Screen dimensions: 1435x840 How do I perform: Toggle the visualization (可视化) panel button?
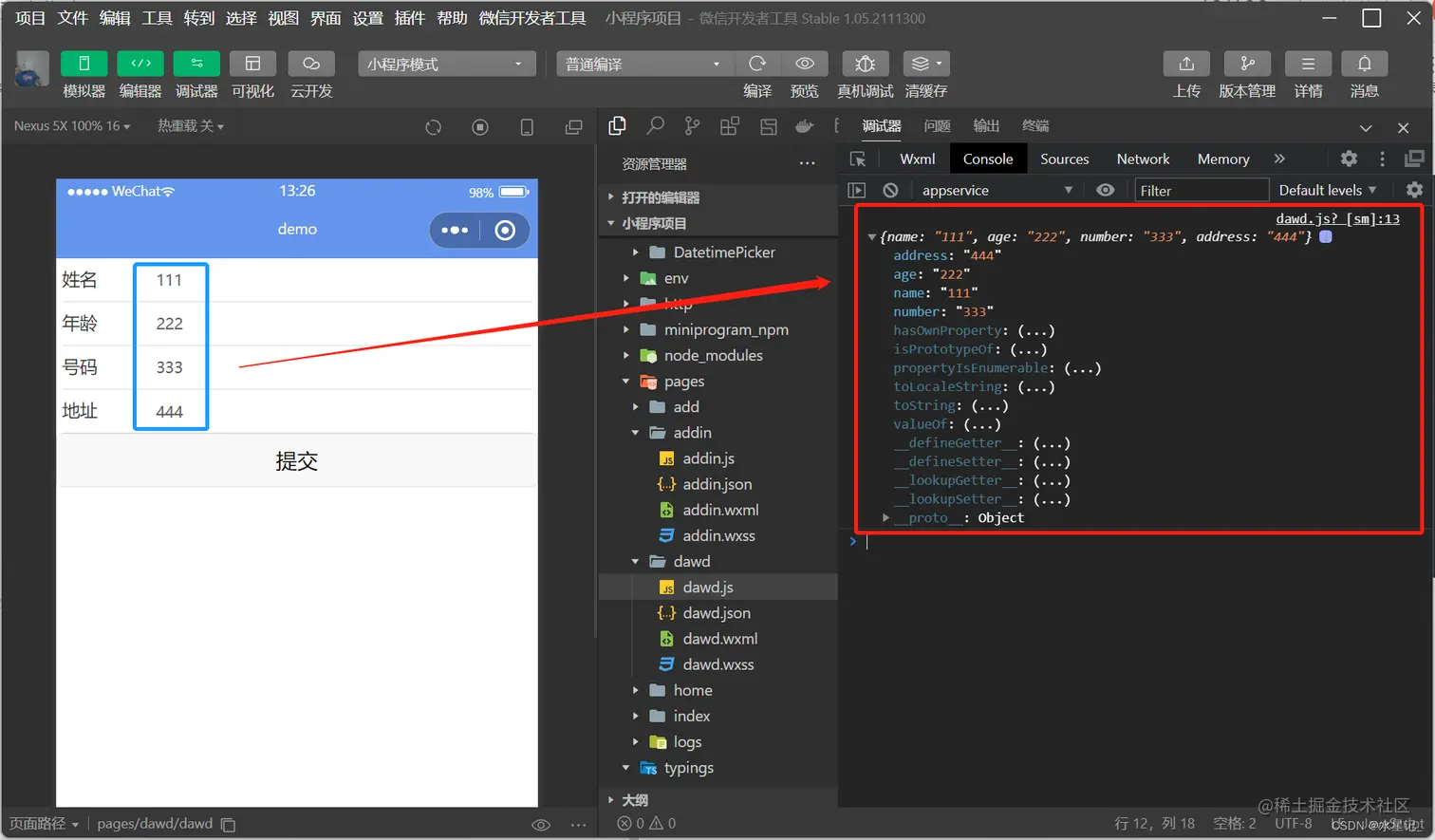click(x=252, y=64)
